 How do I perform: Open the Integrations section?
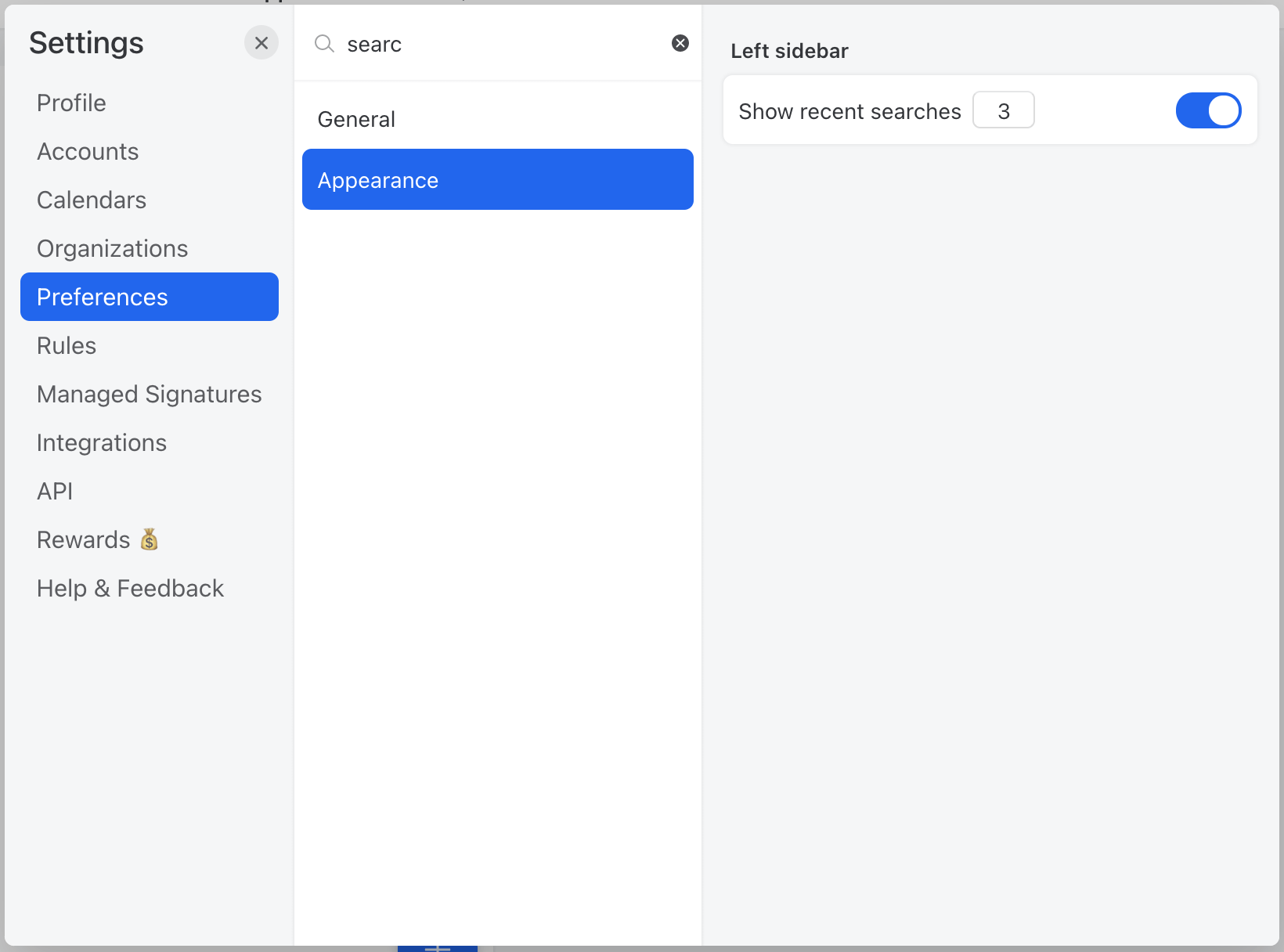[x=101, y=442]
